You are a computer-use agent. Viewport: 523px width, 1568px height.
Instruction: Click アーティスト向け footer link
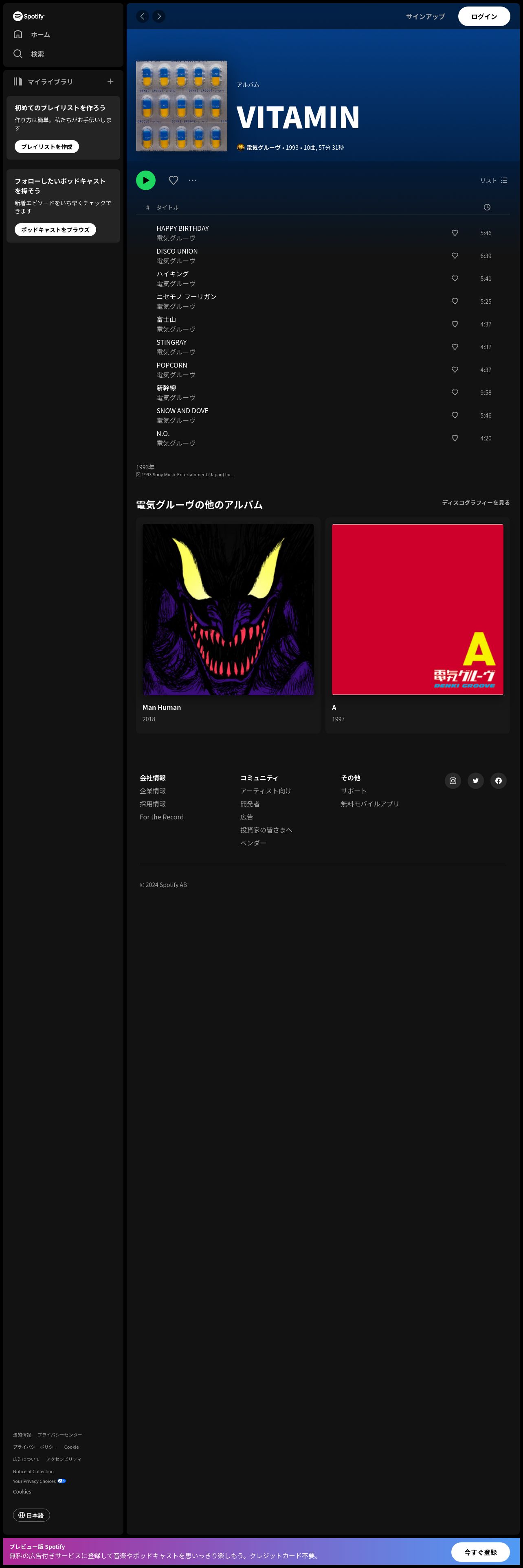266,791
